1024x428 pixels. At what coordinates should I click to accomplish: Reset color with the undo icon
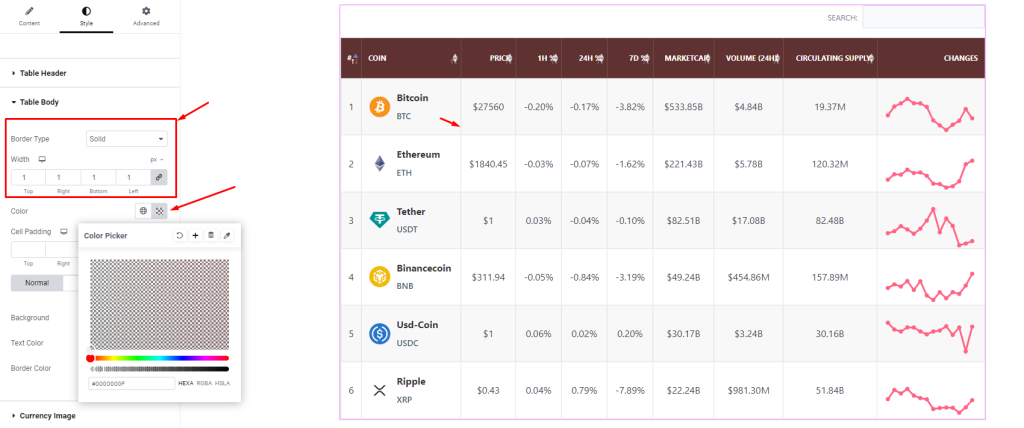click(179, 235)
